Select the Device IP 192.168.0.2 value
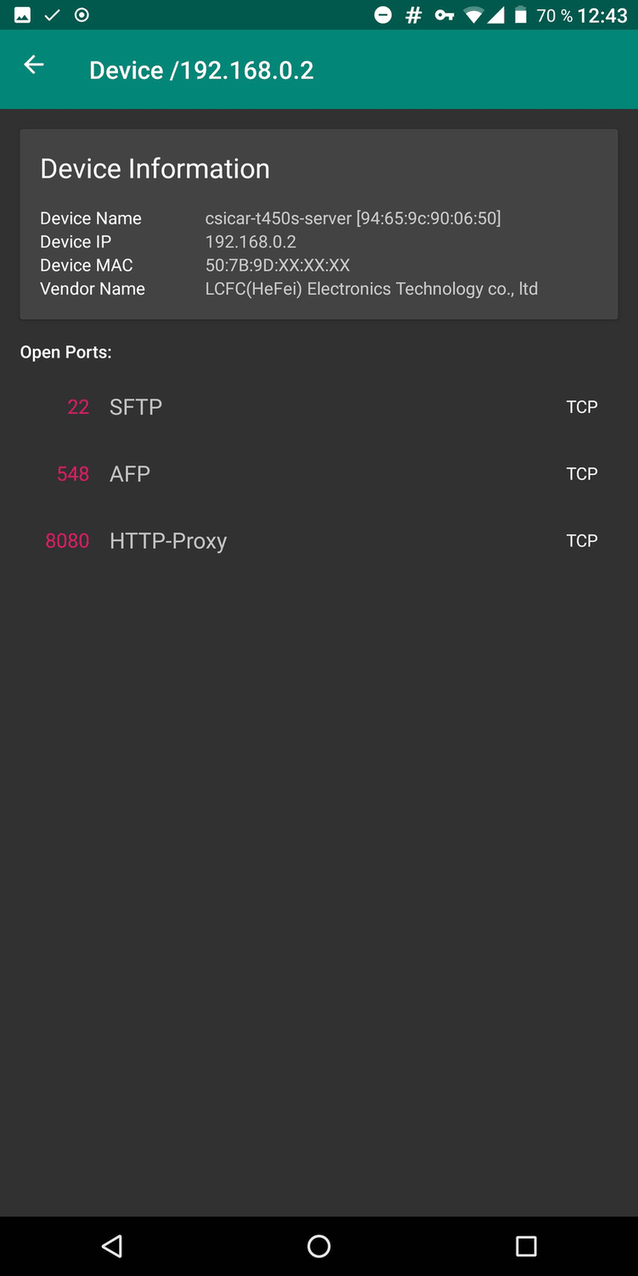The image size is (638, 1276). (251, 241)
